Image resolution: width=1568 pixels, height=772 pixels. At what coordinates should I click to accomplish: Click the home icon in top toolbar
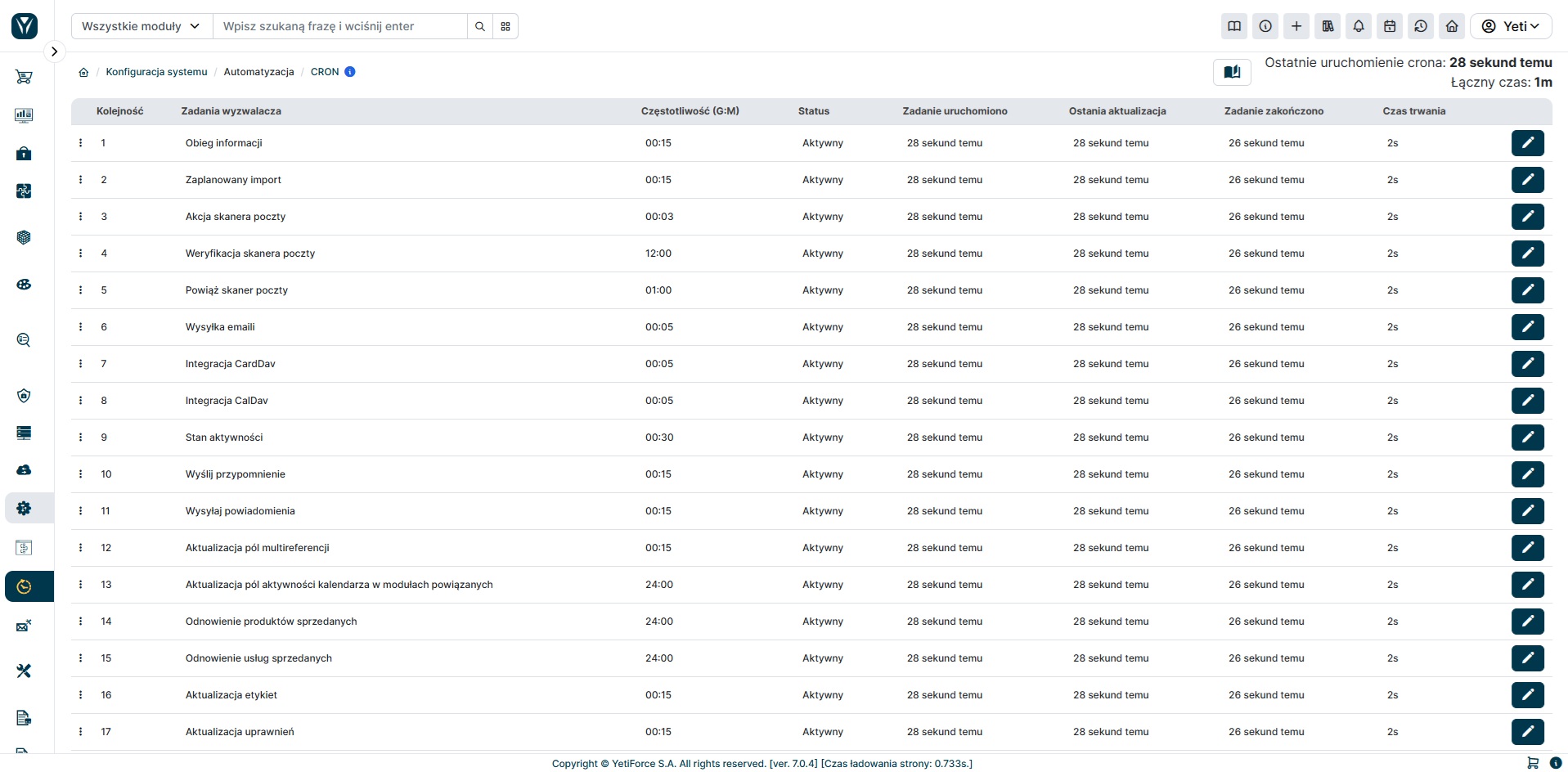1452,26
